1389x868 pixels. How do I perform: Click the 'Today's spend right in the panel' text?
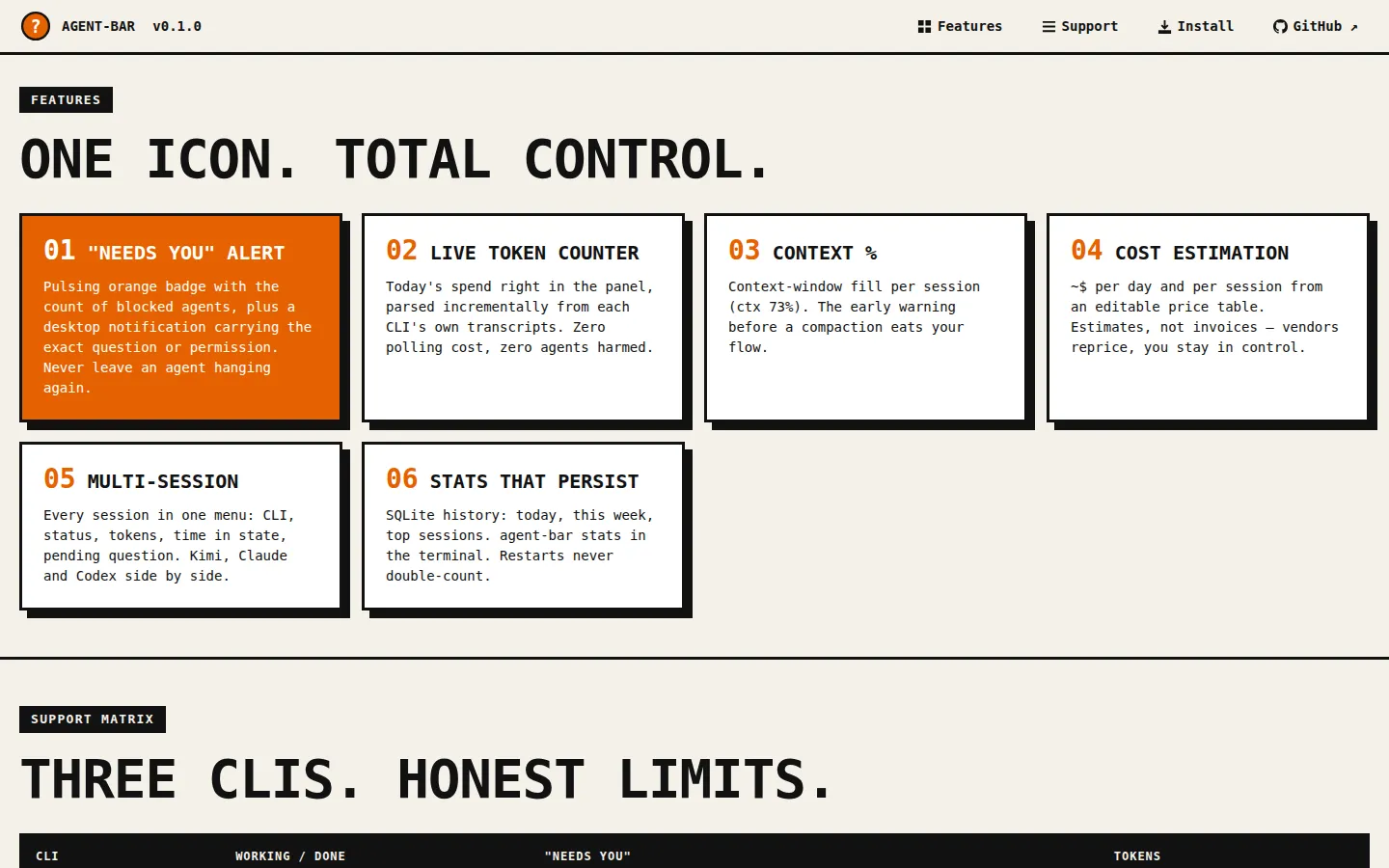pos(520,316)
